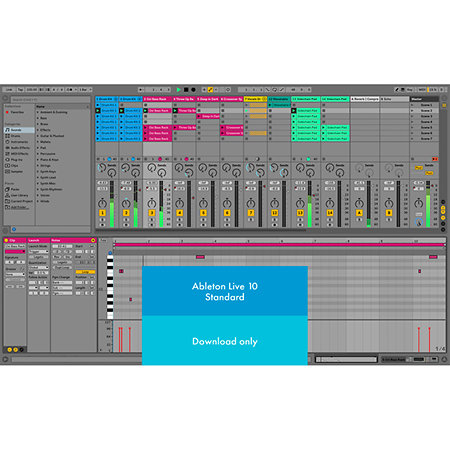Screen dimensions: 450x450
Task: Toggle track 1 activator button
Action: (x=102, y=213)
